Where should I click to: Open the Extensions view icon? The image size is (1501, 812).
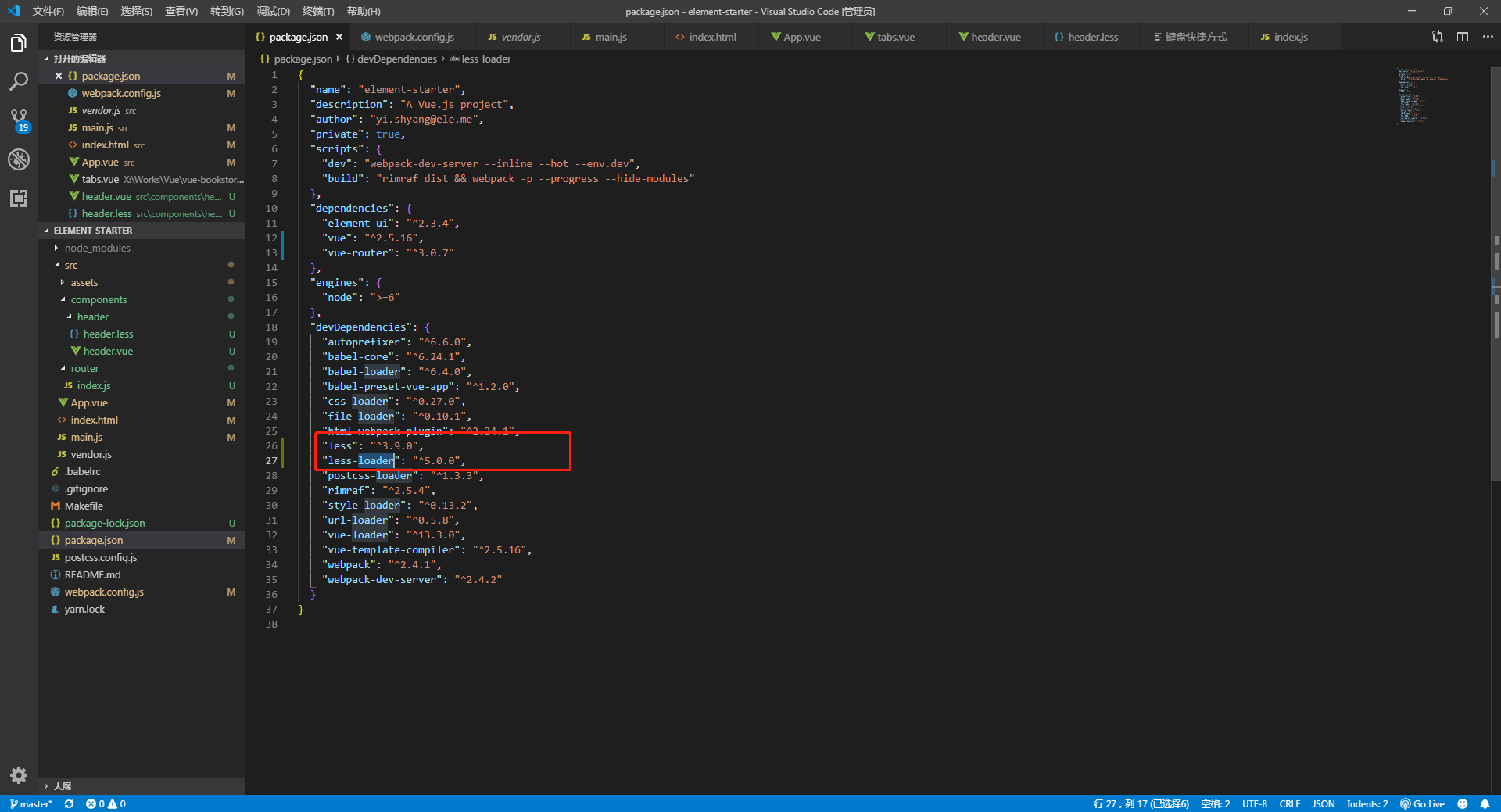(x=19, y=199)
